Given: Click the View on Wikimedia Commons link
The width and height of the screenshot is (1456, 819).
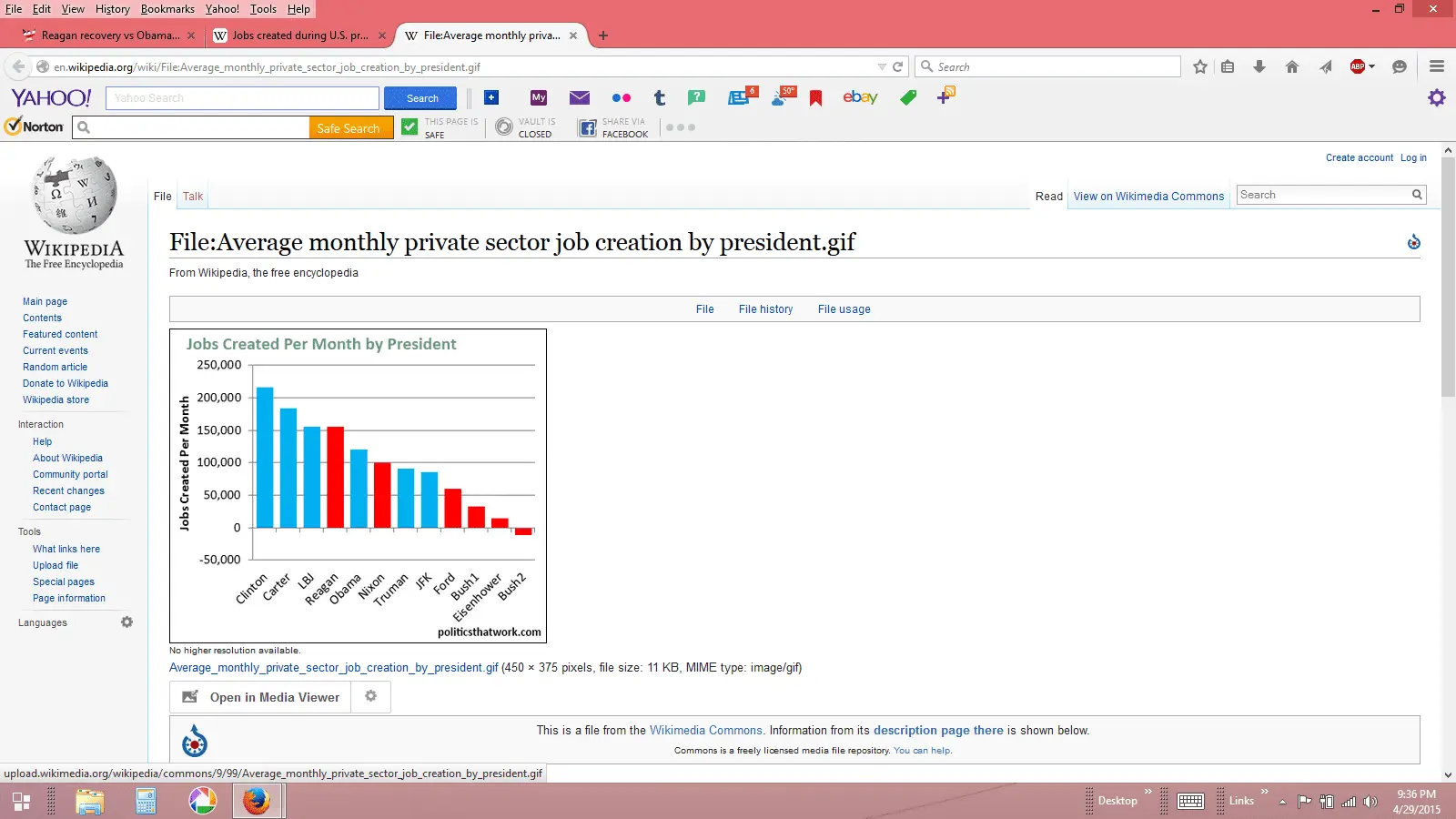Looking at the screenshot, I should [1148, 196].
